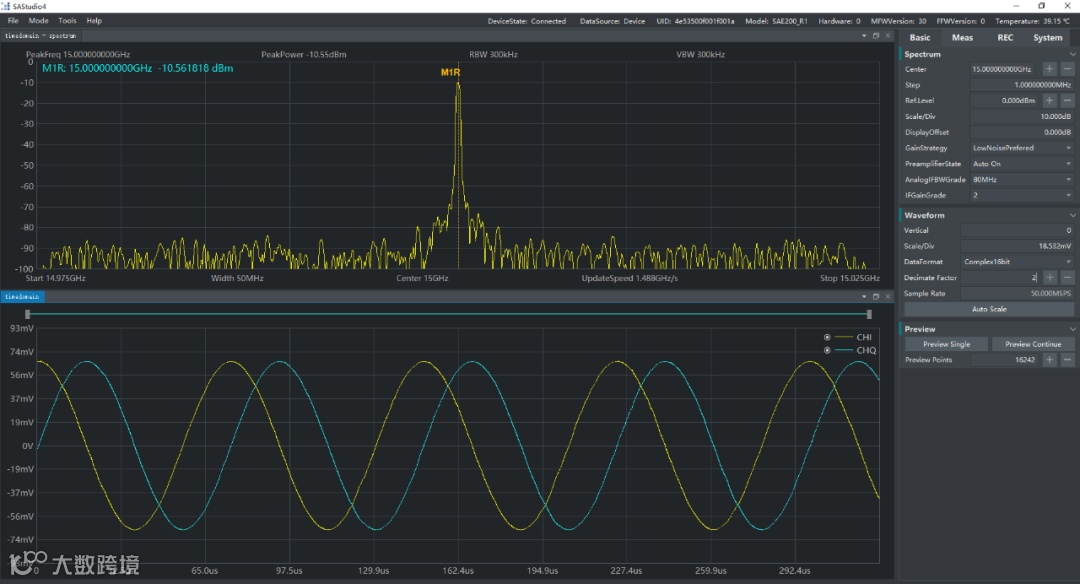Open PreamplifierState dropdown
1080x584 pixels.
[1022, 164]
